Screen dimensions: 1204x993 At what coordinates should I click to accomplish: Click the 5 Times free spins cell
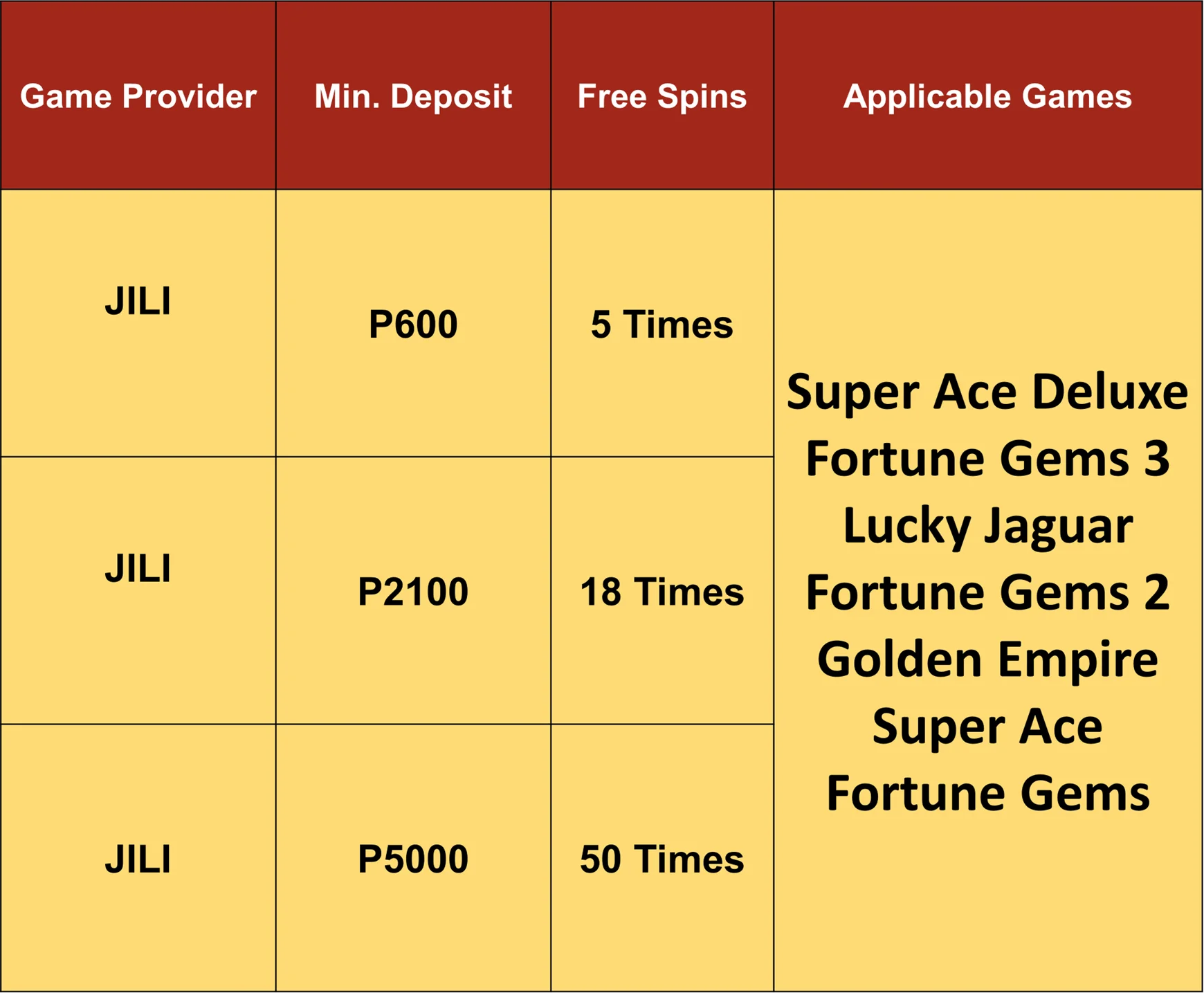[x=662, y=324]
